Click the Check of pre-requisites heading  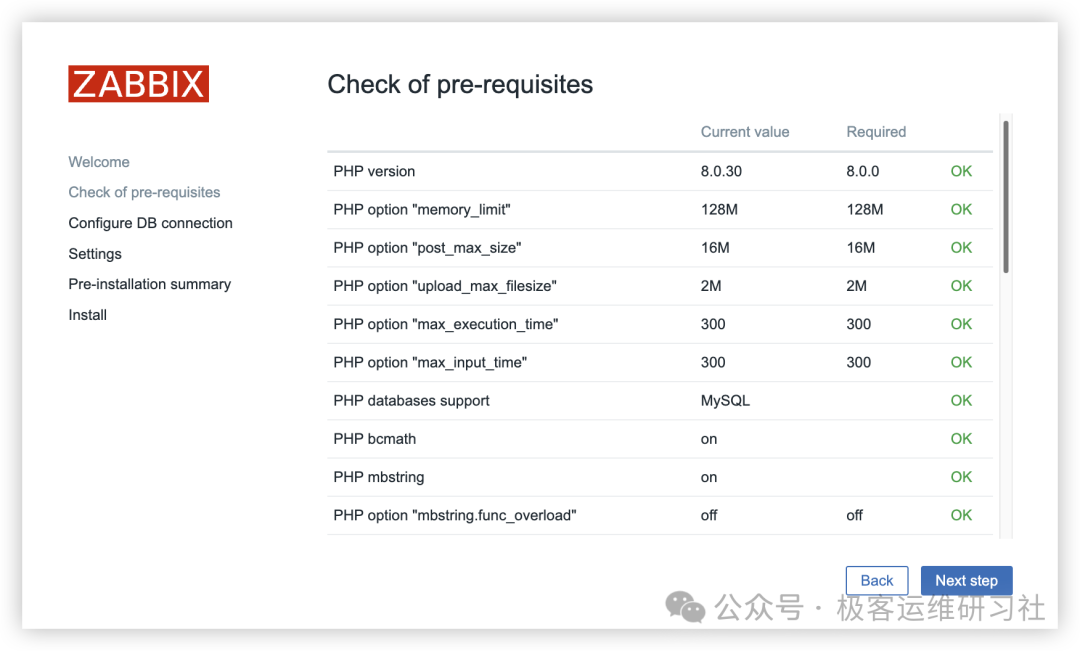460,85
